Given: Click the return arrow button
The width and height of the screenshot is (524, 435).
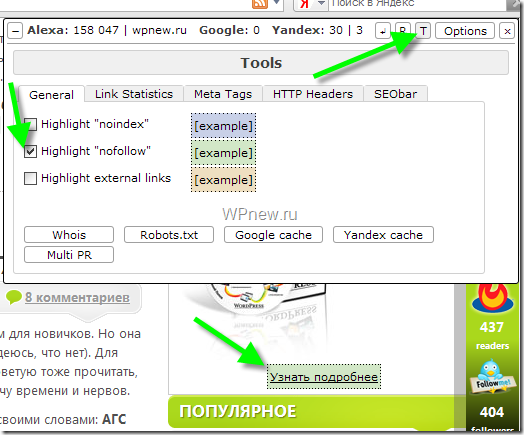Looking at the screenshot, I should 383,31.
